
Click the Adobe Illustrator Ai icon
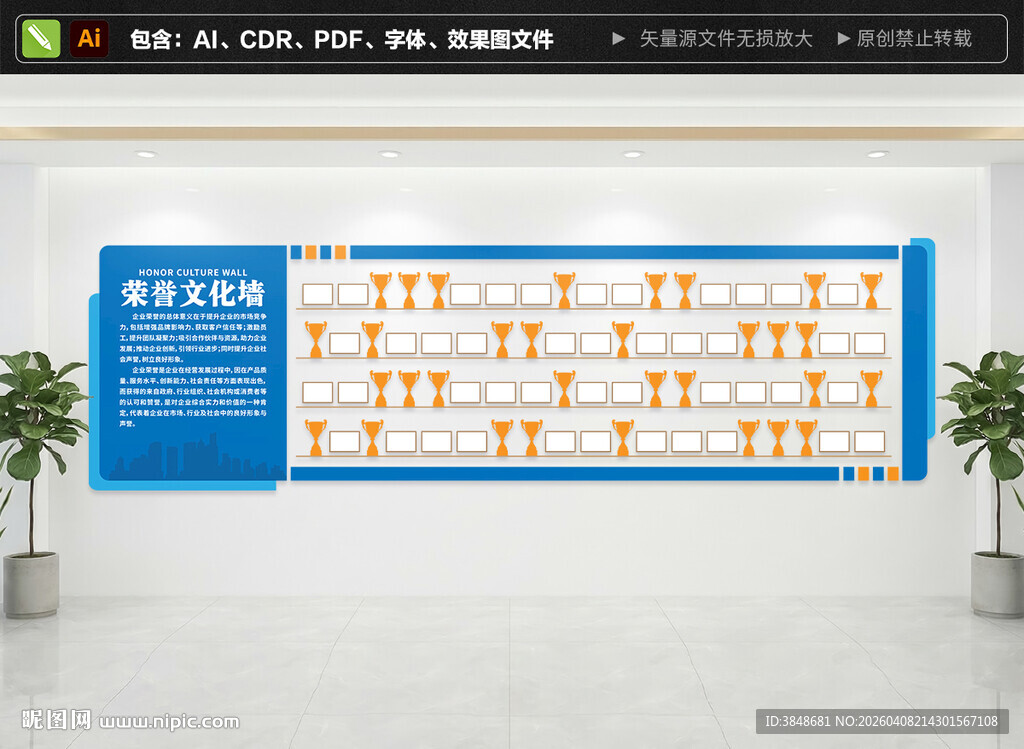click(89, 39)
